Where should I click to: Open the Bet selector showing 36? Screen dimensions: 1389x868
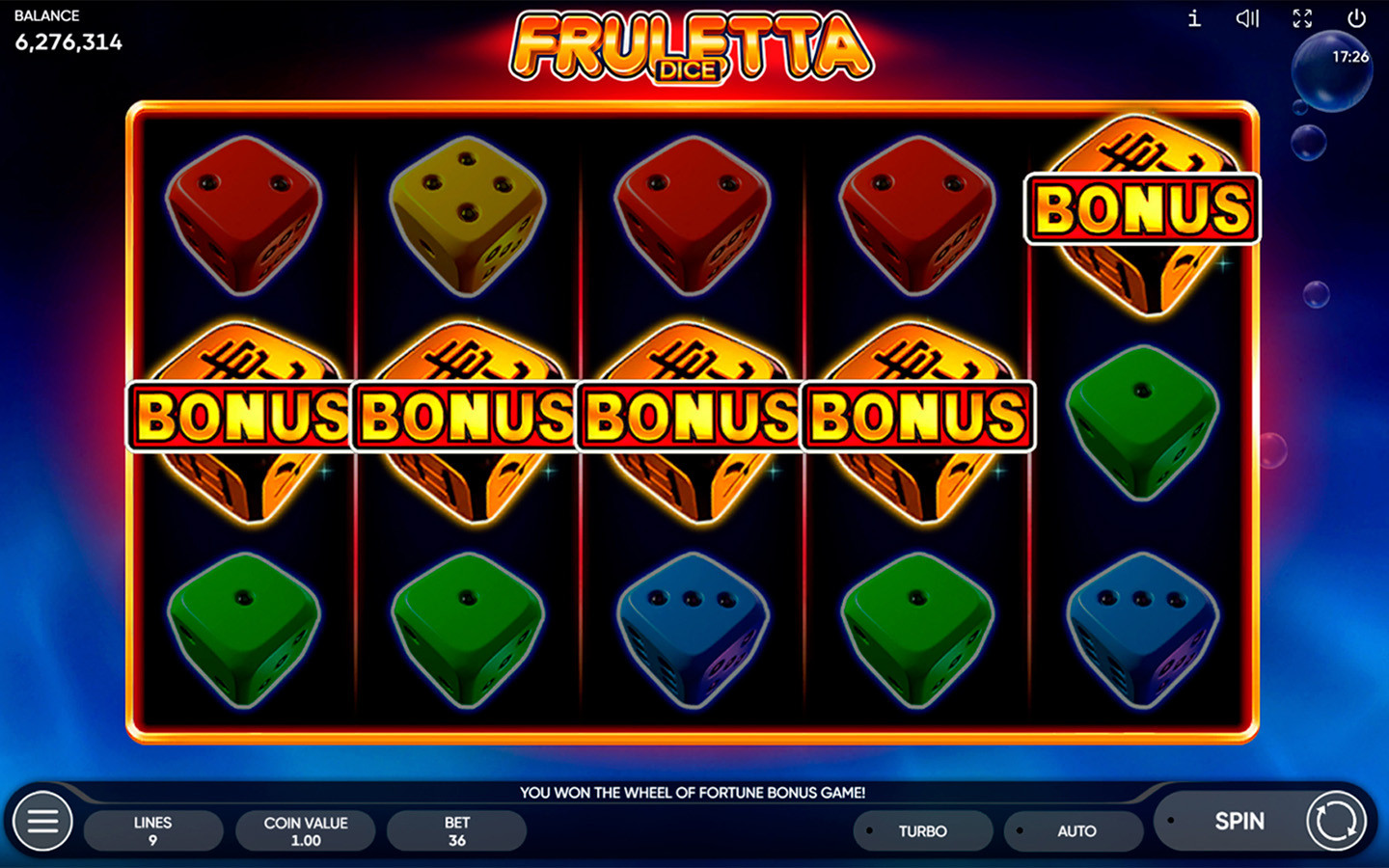457,830
